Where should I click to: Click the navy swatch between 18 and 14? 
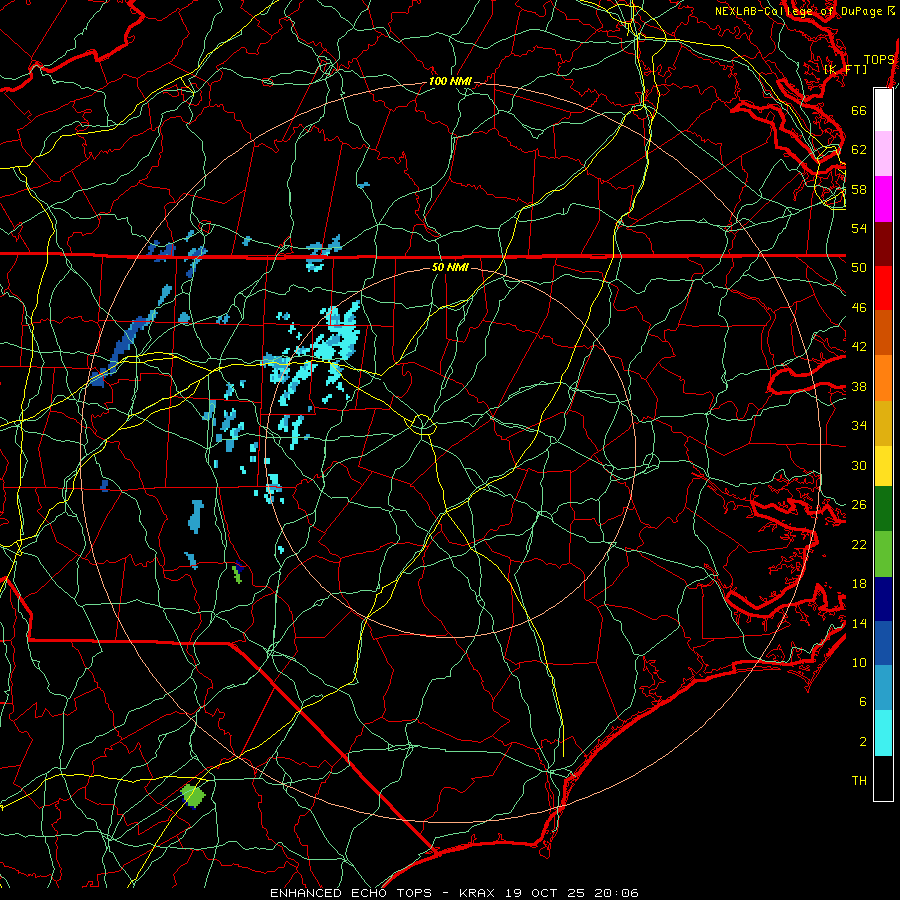coord(883,599)
